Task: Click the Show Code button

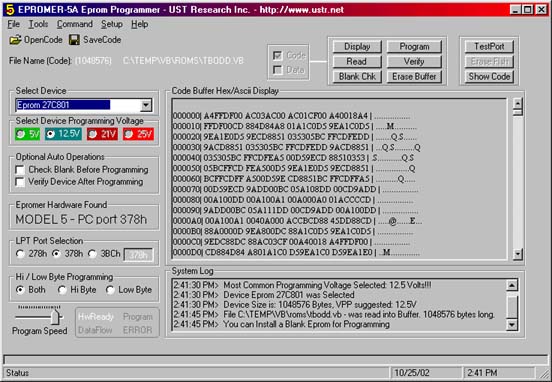Action: pyautogui.click(x=489, y=76)
